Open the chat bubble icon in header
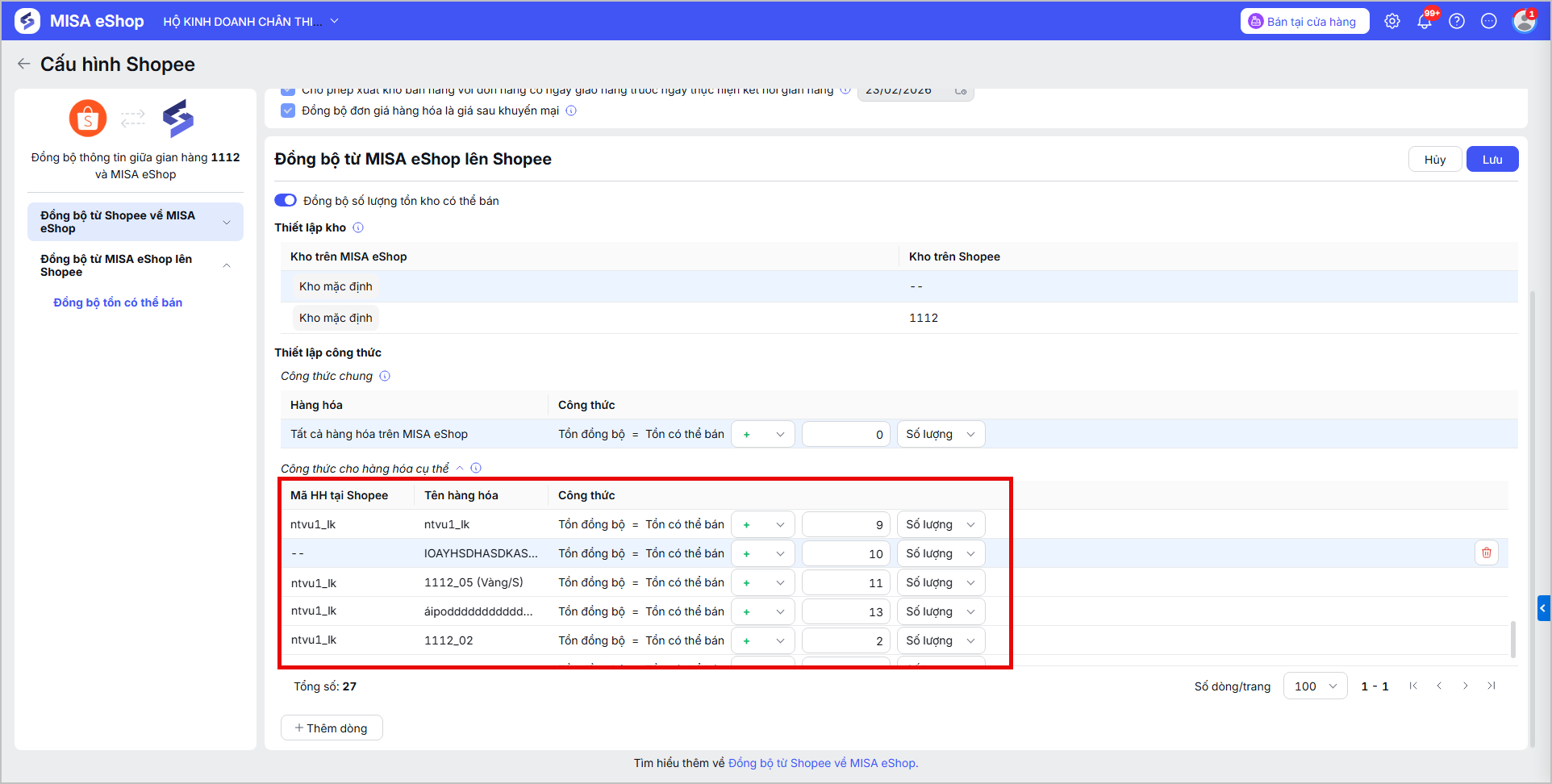Image resolution: width=1552 pixels, height=784 pixels. (x=1489, y=22)
